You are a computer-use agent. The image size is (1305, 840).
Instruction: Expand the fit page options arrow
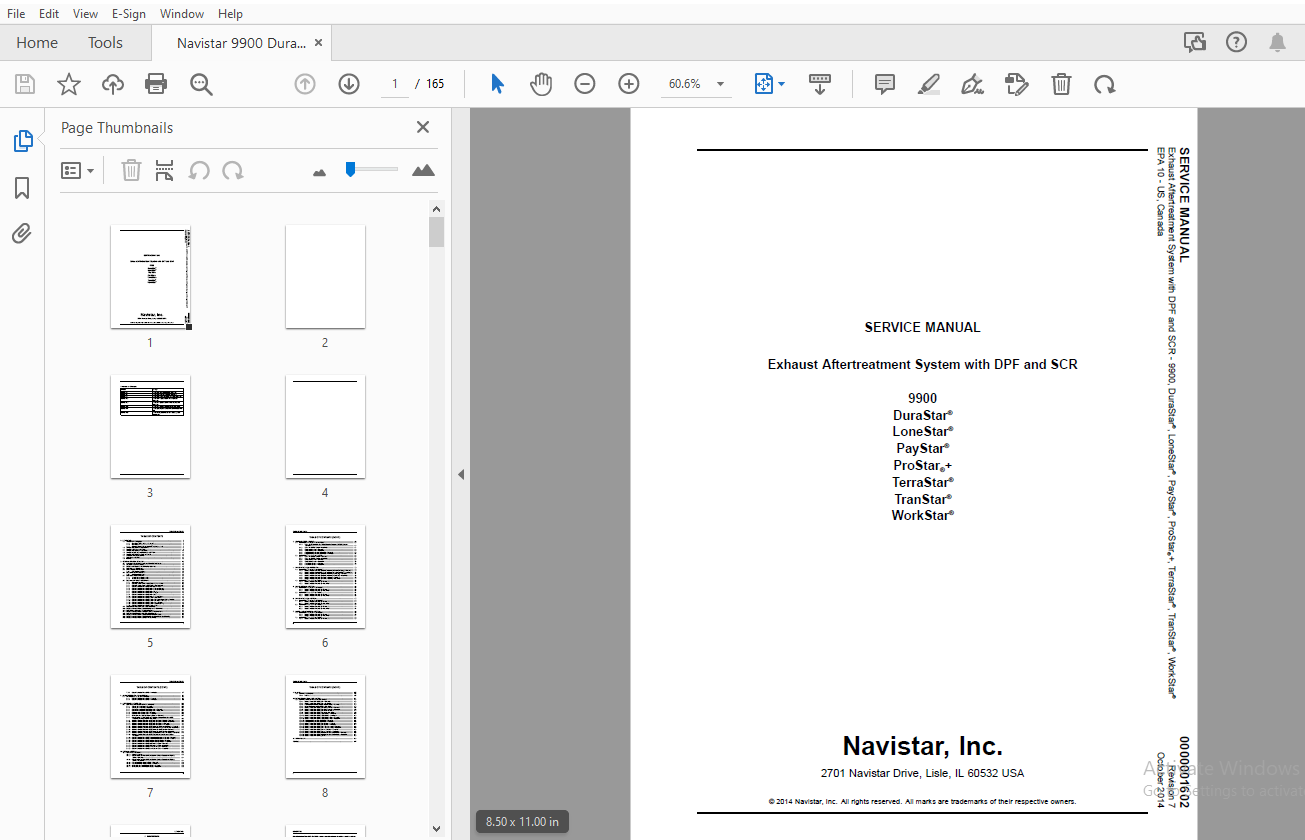click(781, 84)
